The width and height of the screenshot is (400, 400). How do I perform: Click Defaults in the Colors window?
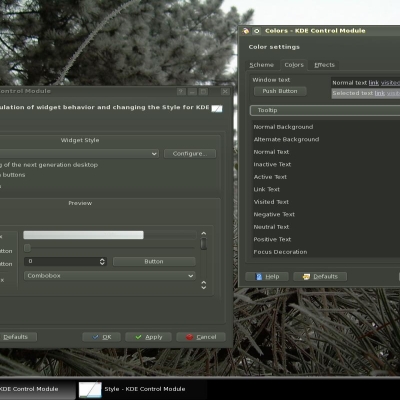tap(320, 277)
